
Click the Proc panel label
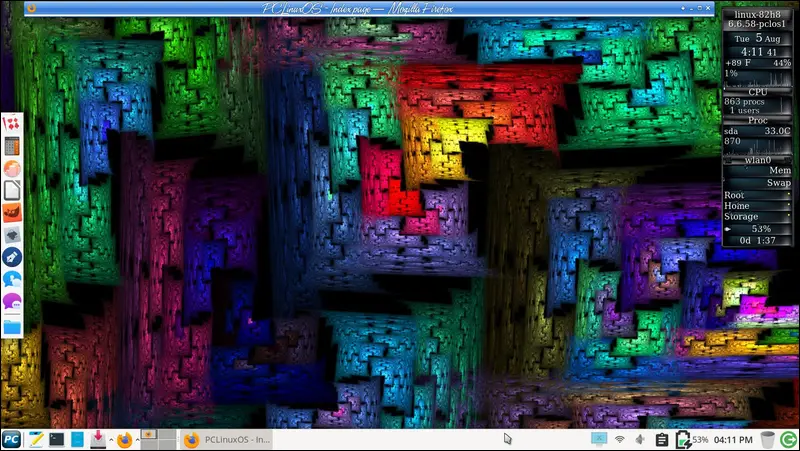[757, 120]
